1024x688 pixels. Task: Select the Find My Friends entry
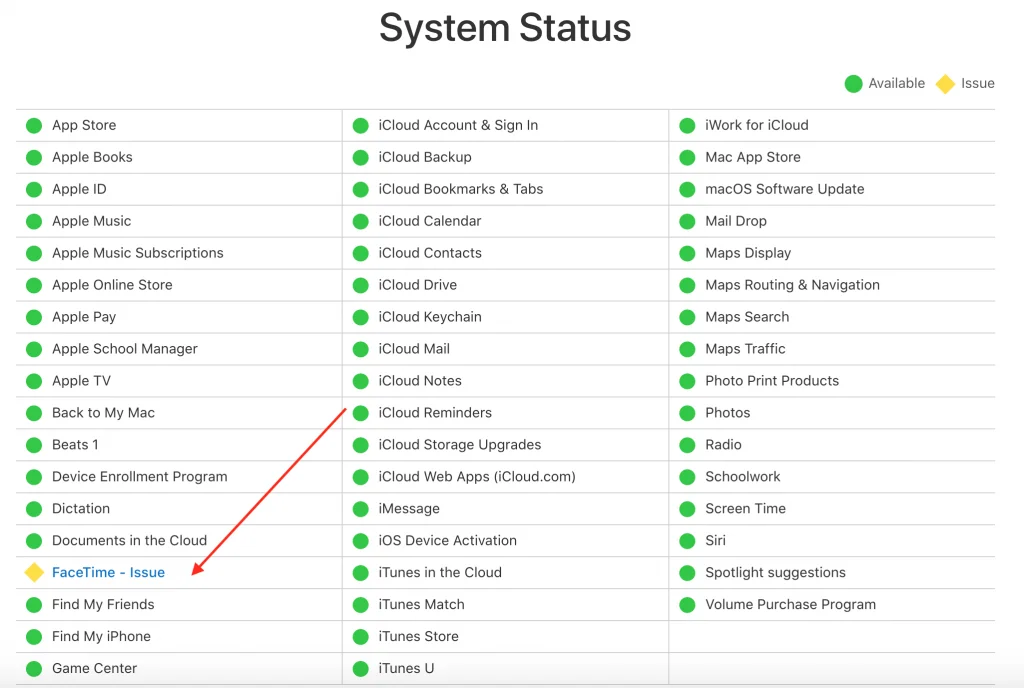point(103,604)
